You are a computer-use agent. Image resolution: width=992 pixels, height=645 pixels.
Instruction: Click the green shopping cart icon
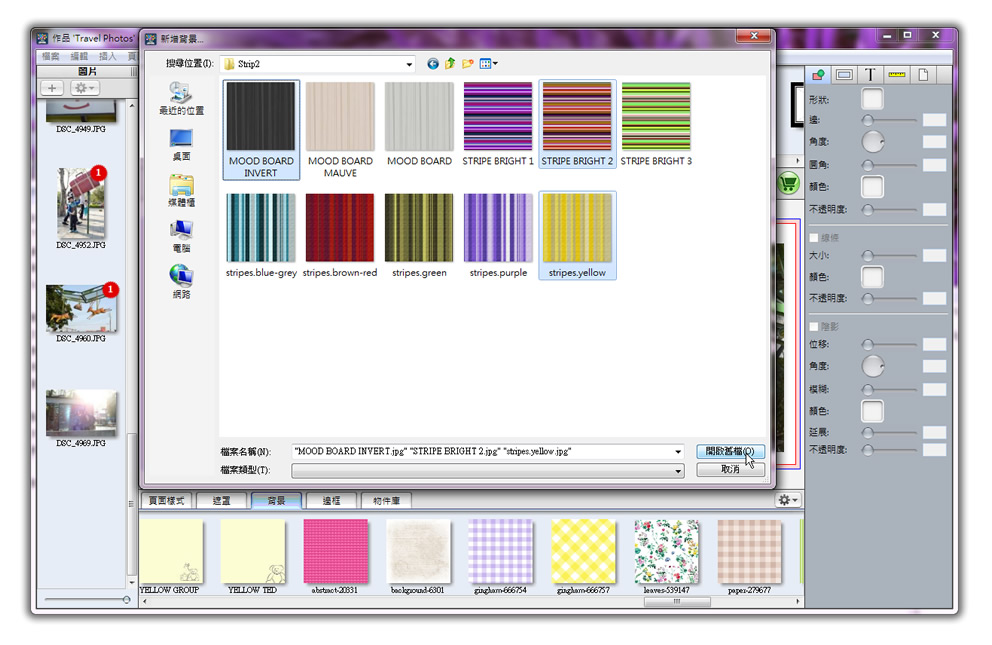pyautogui.click(x=789, y=184)
